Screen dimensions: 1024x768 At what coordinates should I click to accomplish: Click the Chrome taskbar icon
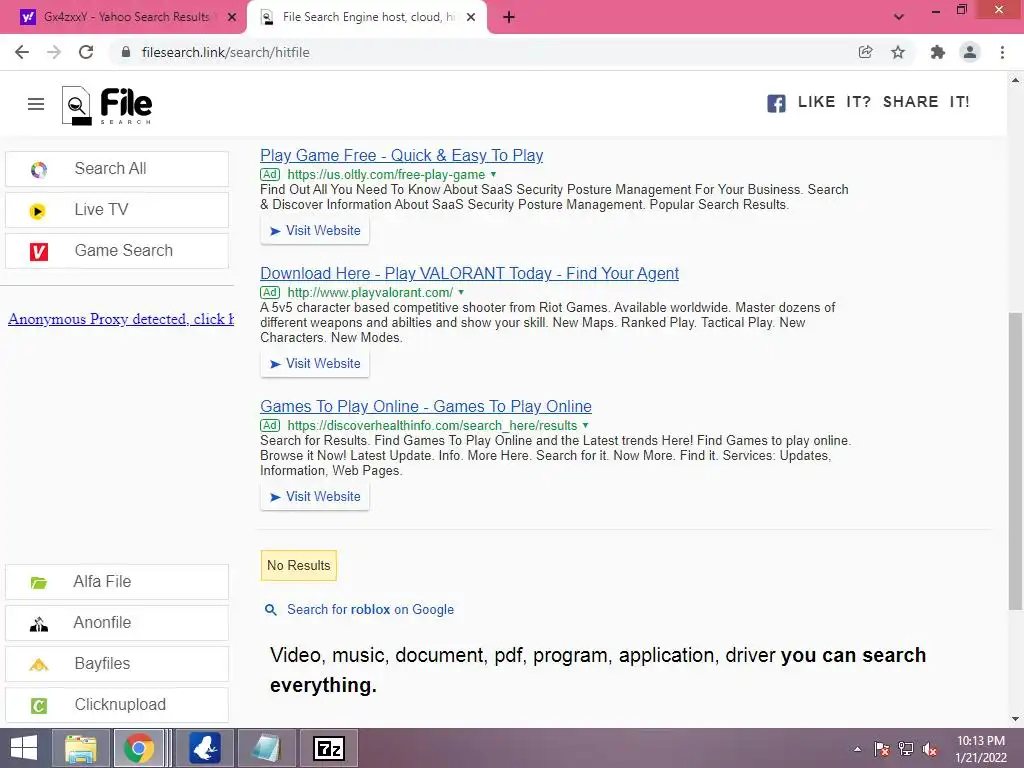tap(139, 748)
